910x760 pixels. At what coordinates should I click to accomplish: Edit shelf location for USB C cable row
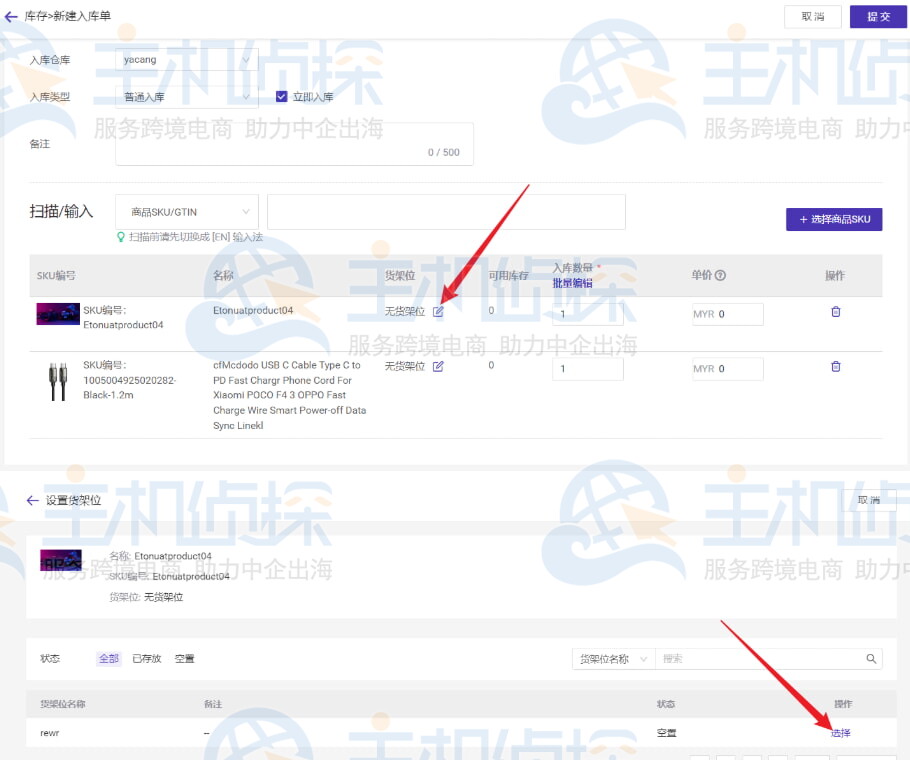(438, 367)
